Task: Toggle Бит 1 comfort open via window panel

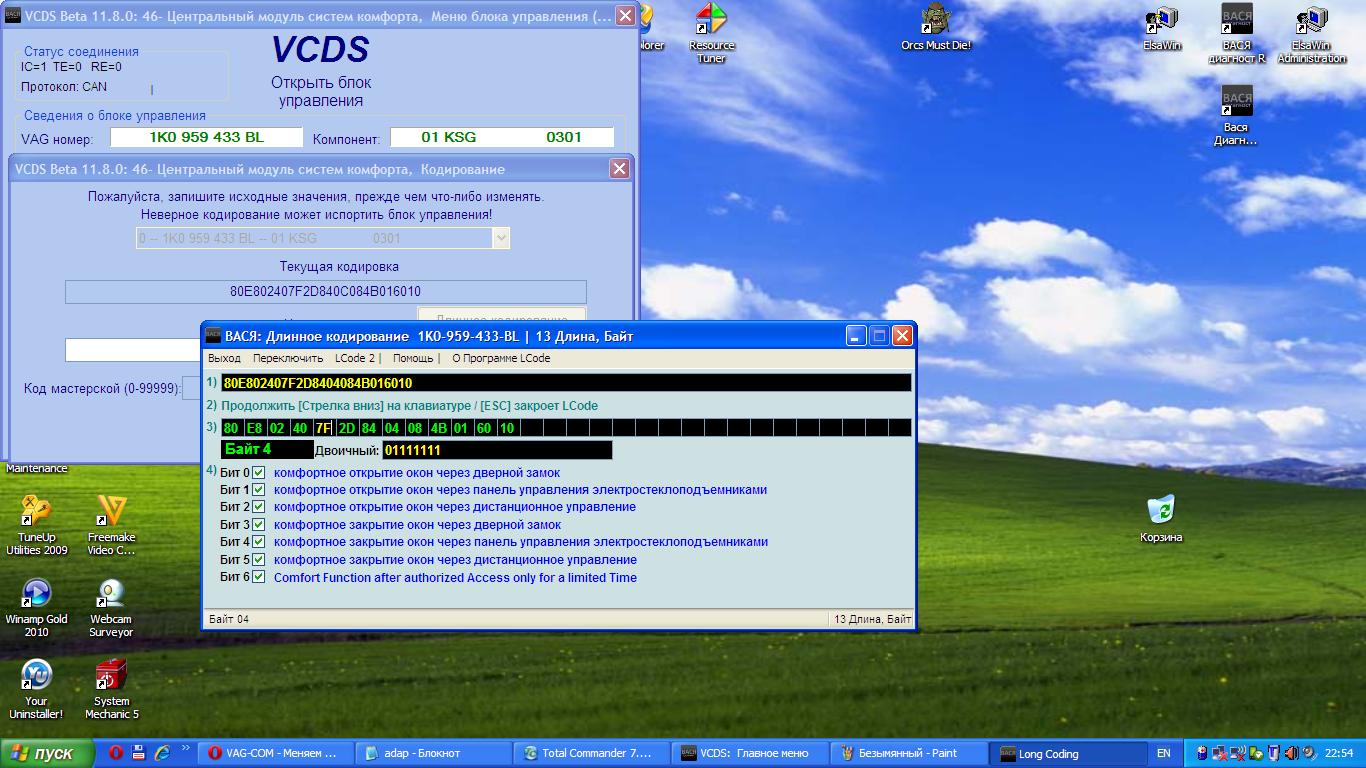Action: tap(259, 490)
